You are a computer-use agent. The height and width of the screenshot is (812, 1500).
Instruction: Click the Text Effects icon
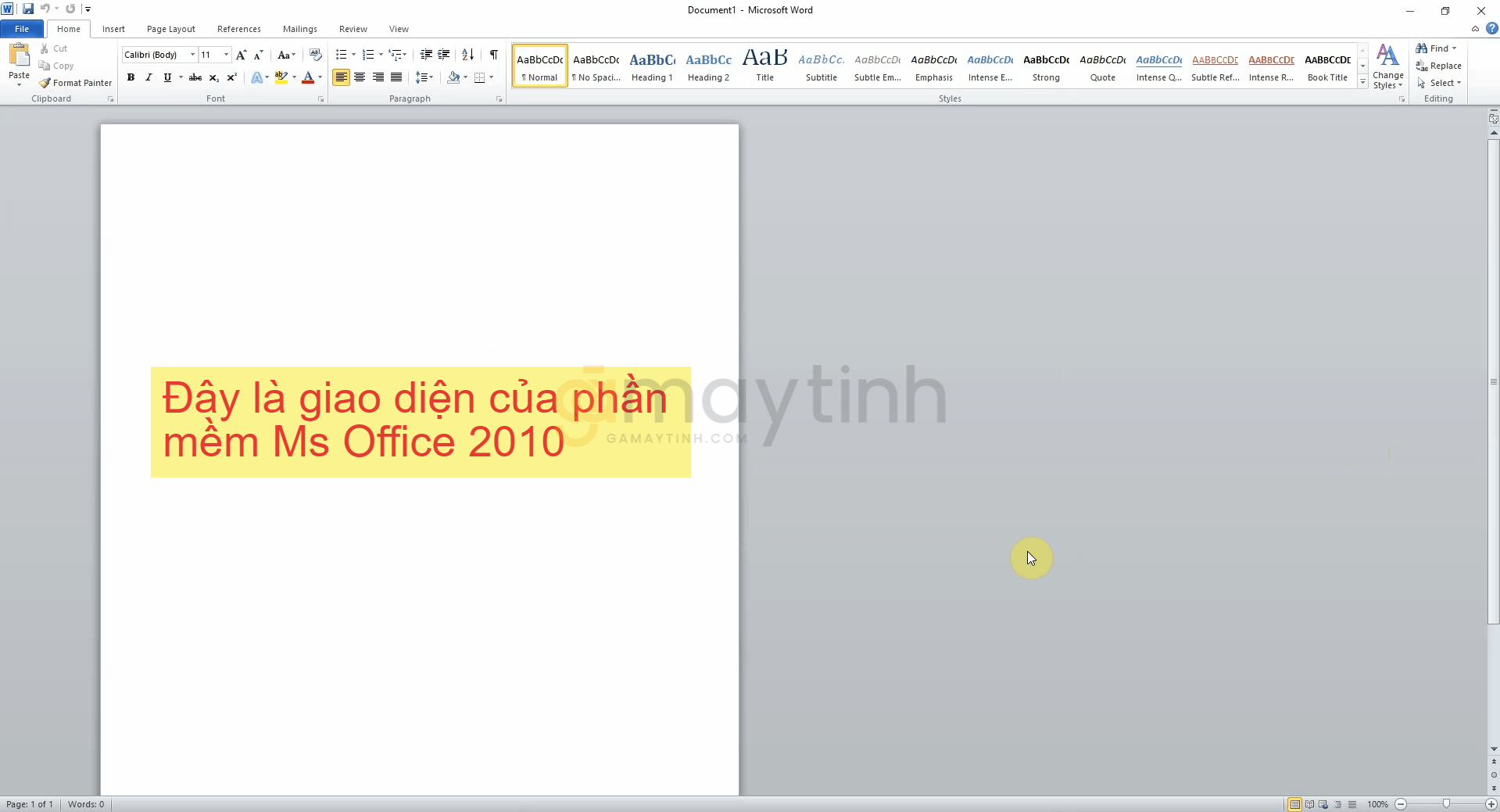pos(257,77)
